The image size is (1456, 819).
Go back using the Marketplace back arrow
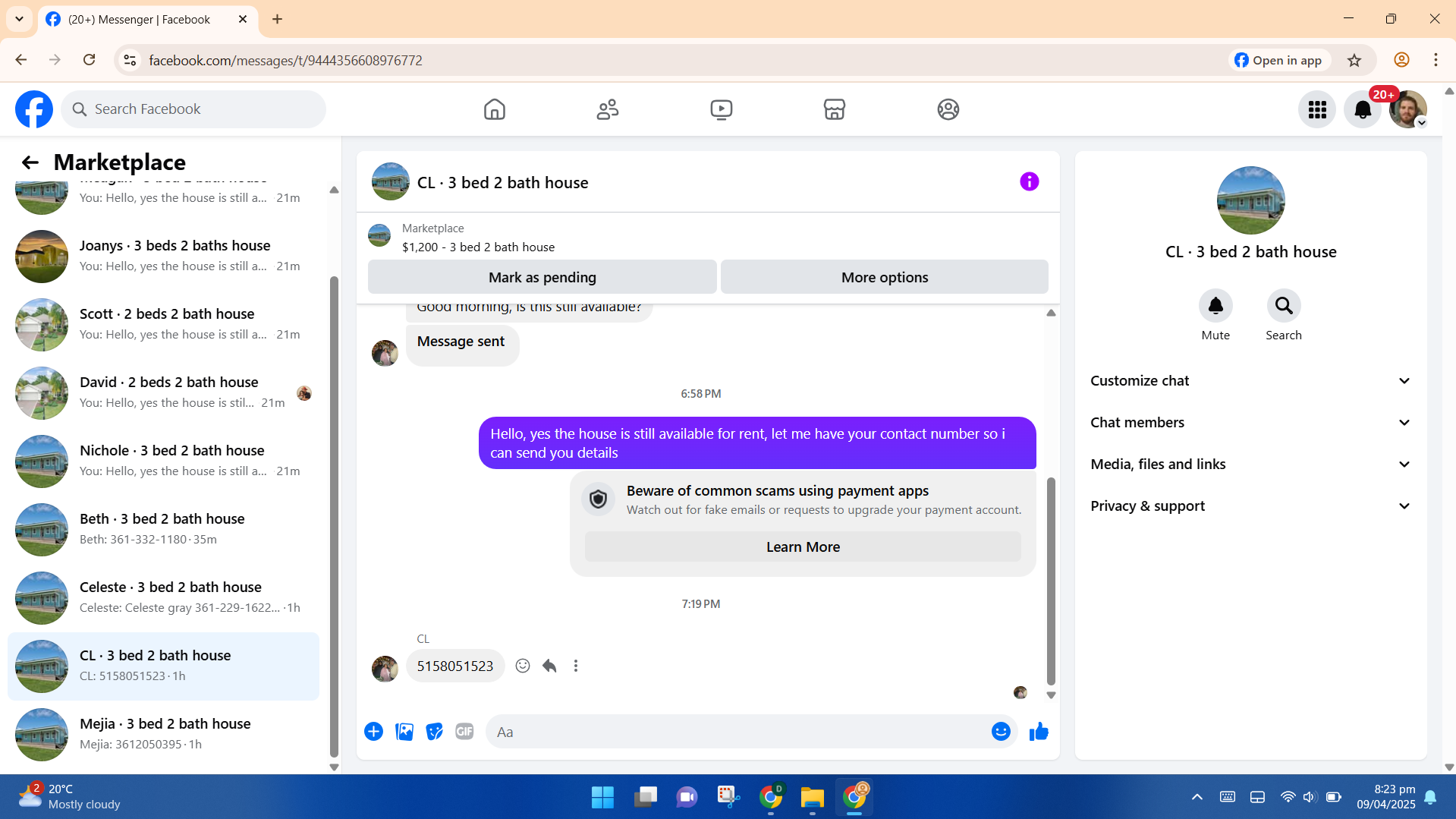click(30, 162)
